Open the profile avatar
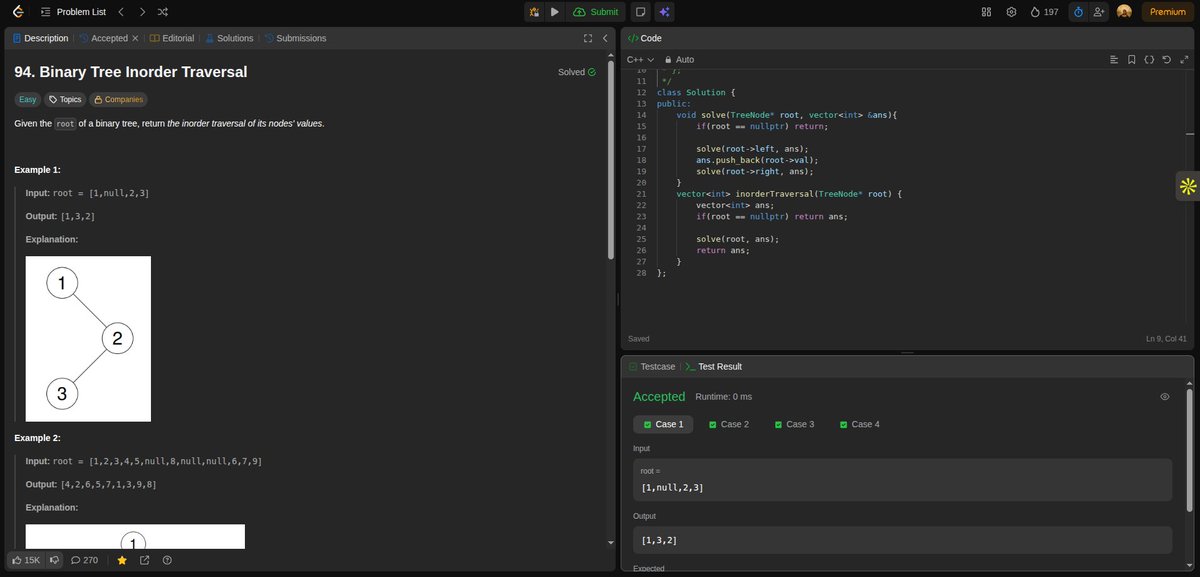 click(x=1124, y=12)
